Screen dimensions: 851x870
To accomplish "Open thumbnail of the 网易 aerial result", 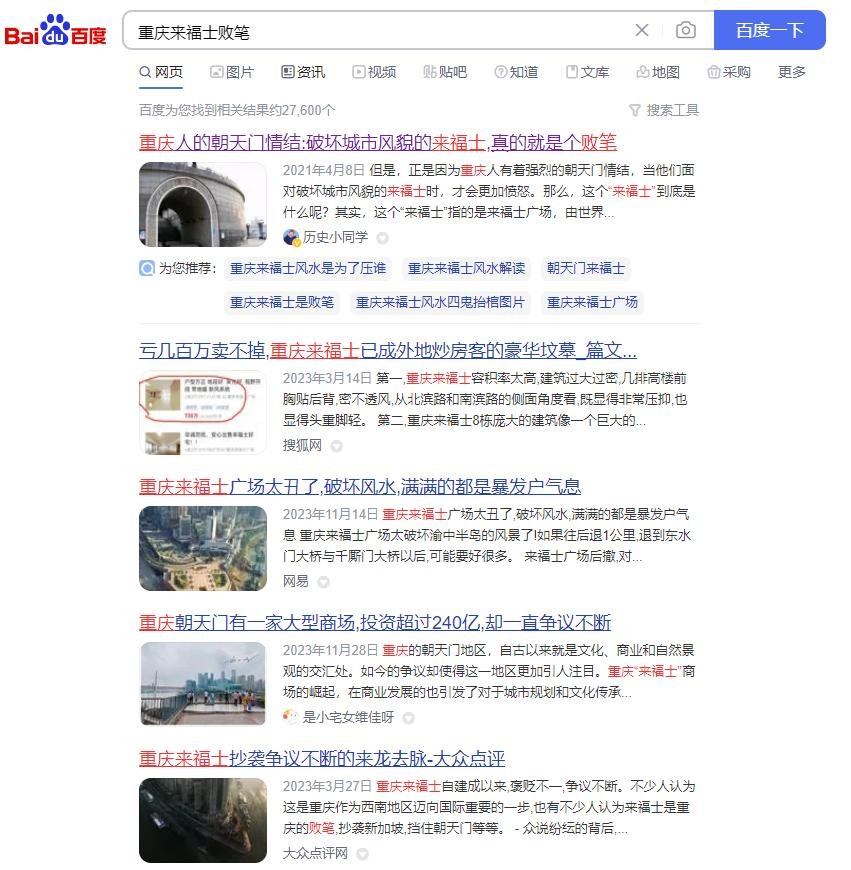I will [203, 547].
